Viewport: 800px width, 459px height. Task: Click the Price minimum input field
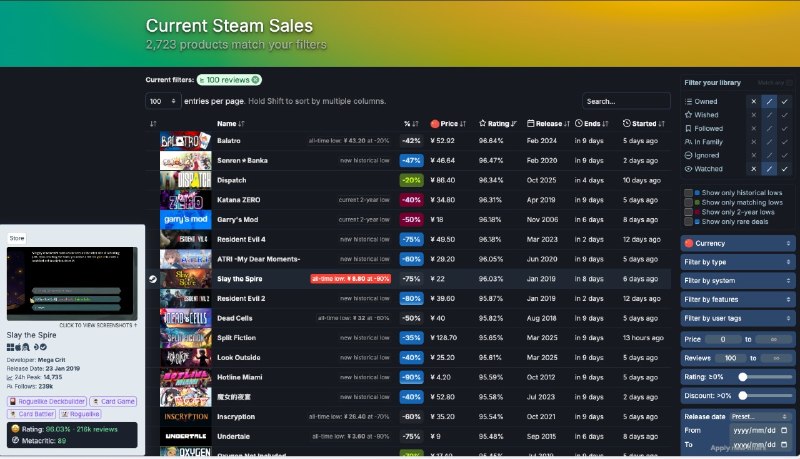[723, 339]
